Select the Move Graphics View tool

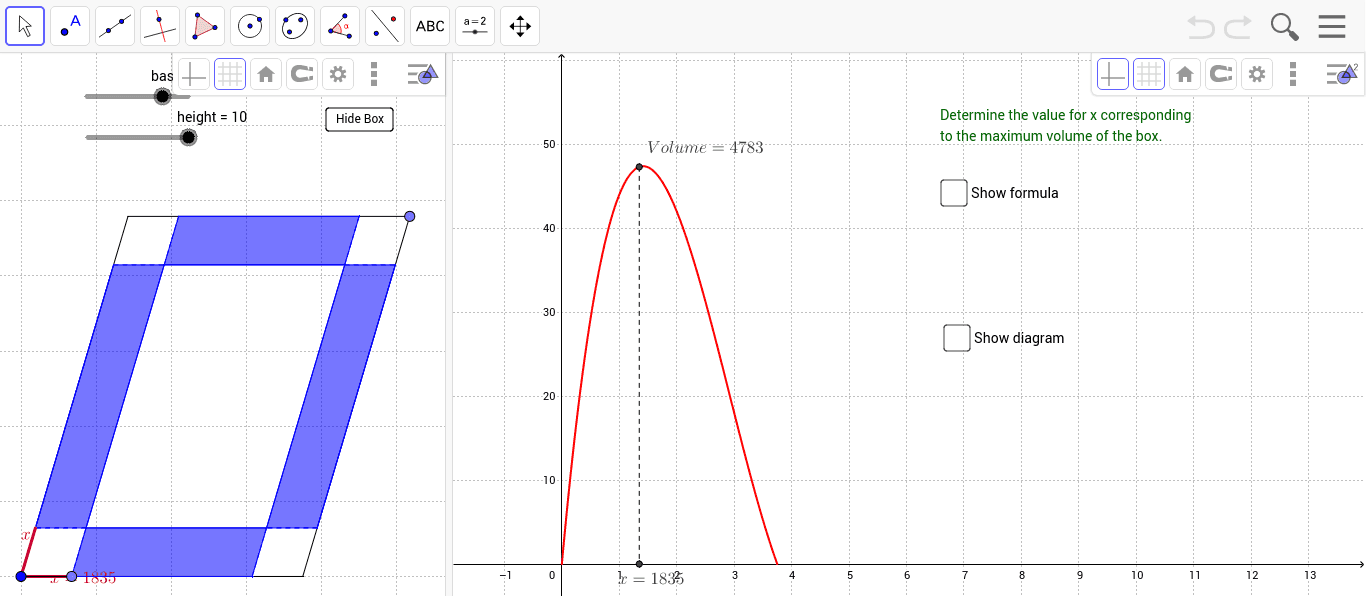click(519, 26)
